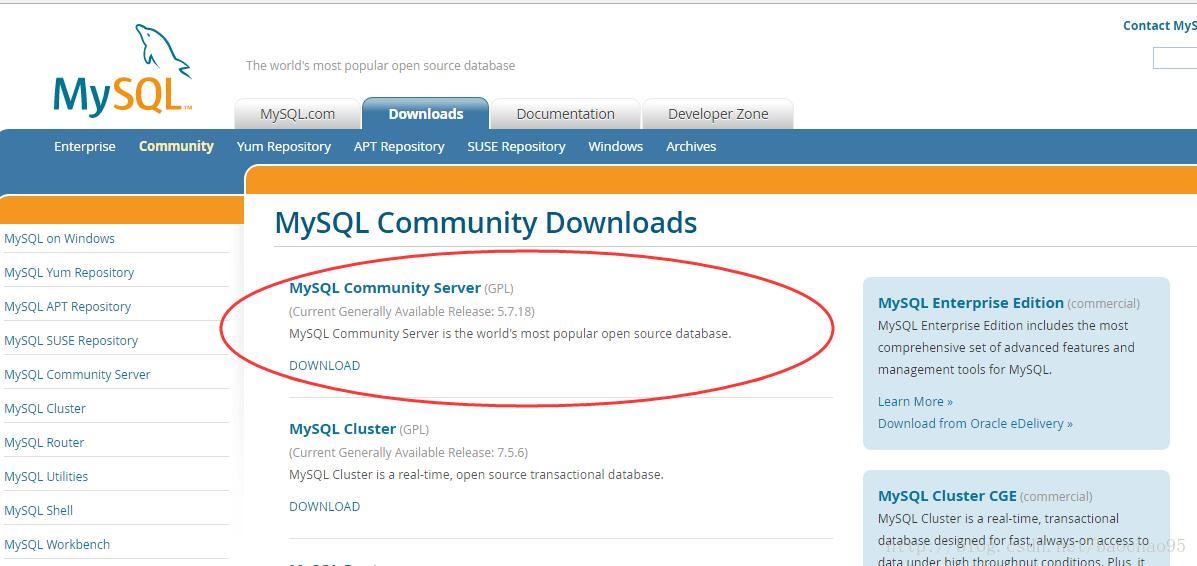The image size is (1197, 566).
Task: Select Windows in the navigation bar
Action: [615, 147]
